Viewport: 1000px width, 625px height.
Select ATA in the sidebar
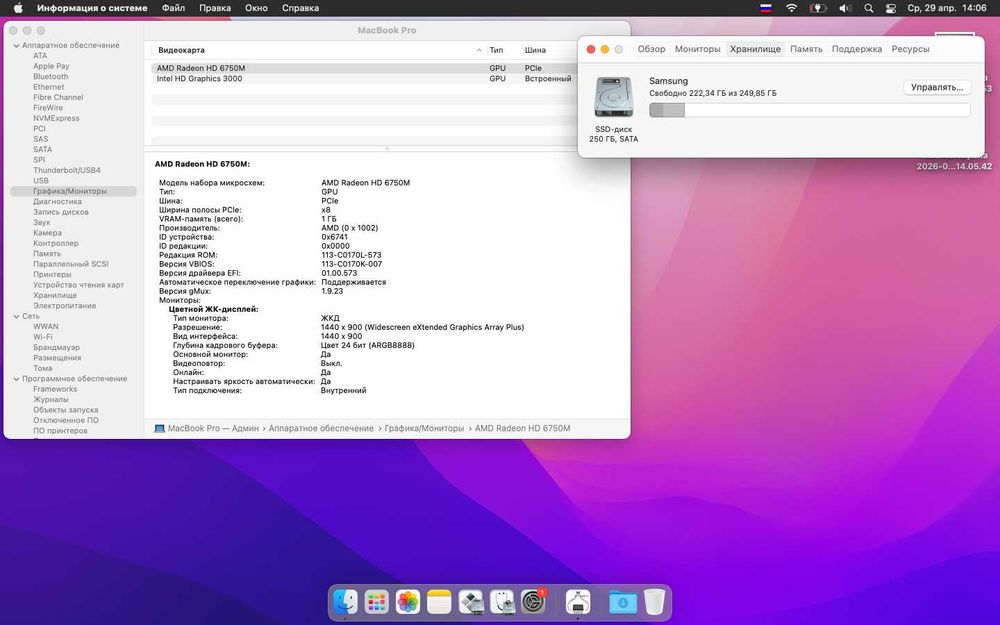coord(40,55)
